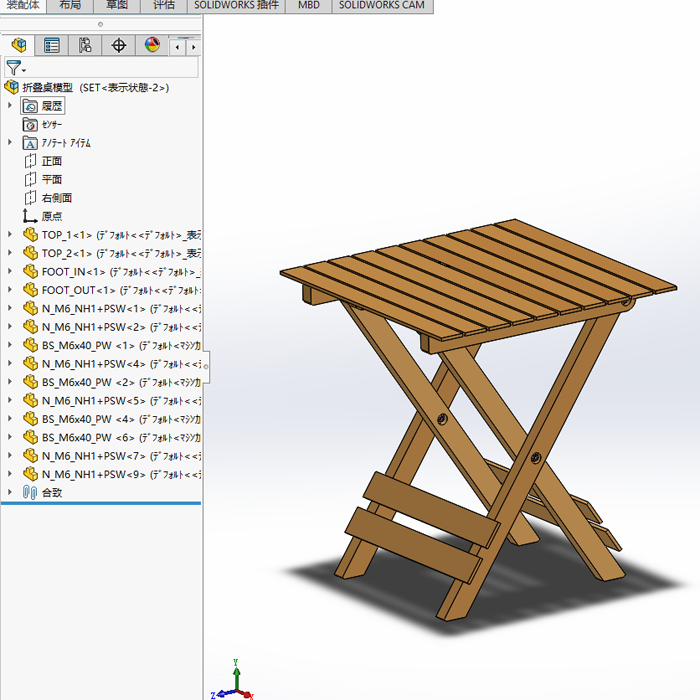Select the 平面 plane
The image size is (700, 700).
coord(43,179)
